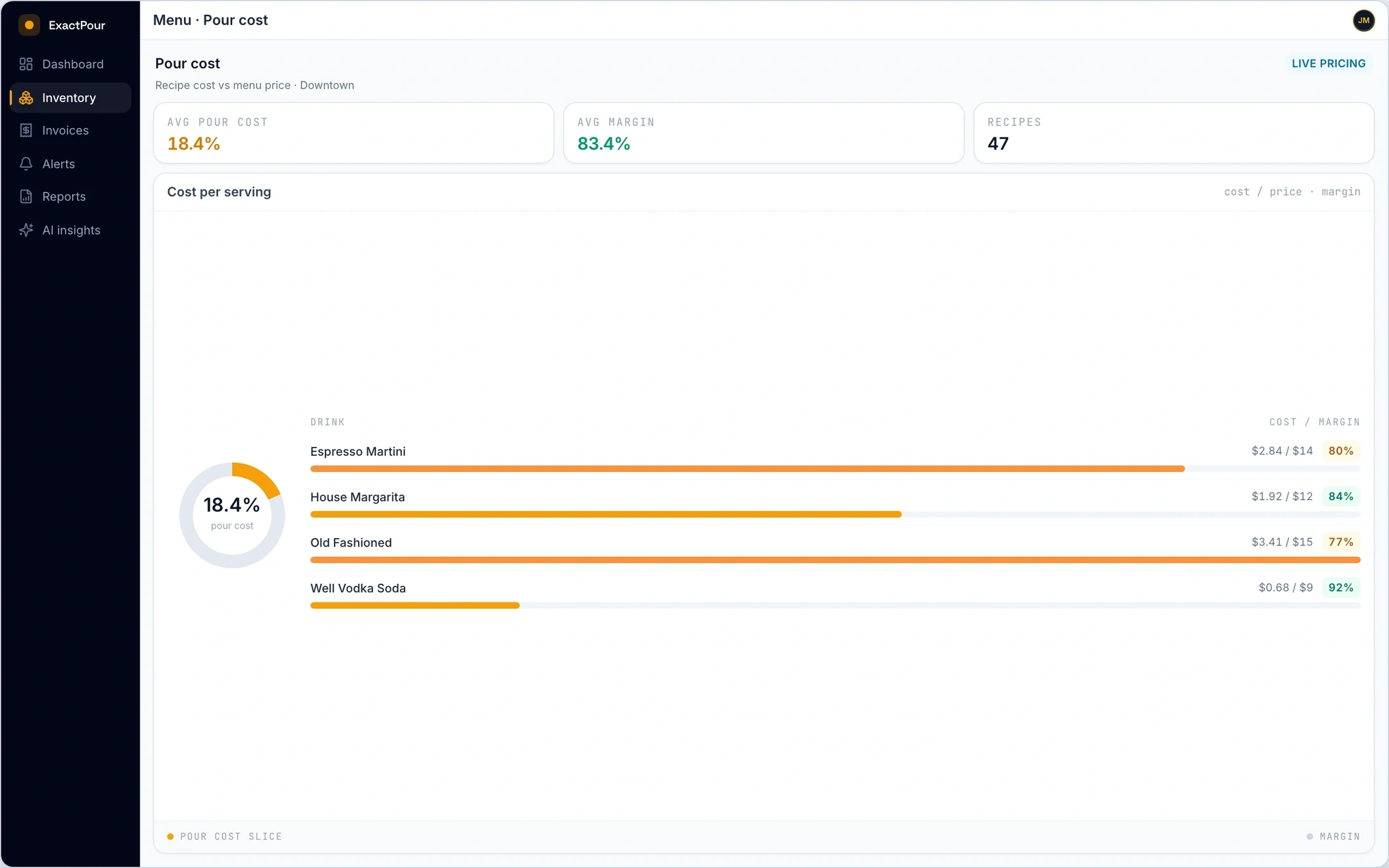
Task: Select Inventory in the sidebar
Action: click(71, 98)
